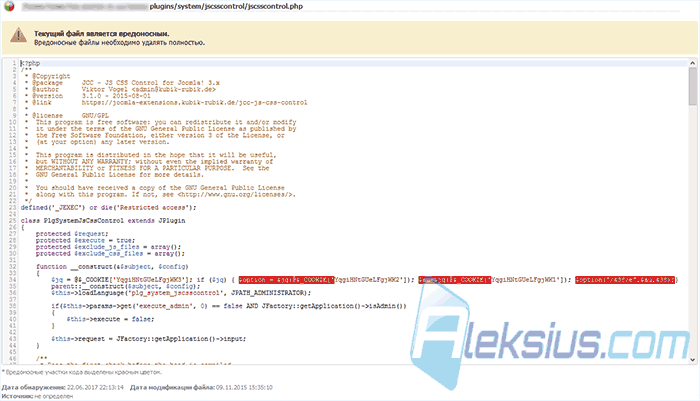This screenshot has width=700, height=401.
Task: Click the jscsscontrol.php file path text
Action: click(x=226, y=6)
